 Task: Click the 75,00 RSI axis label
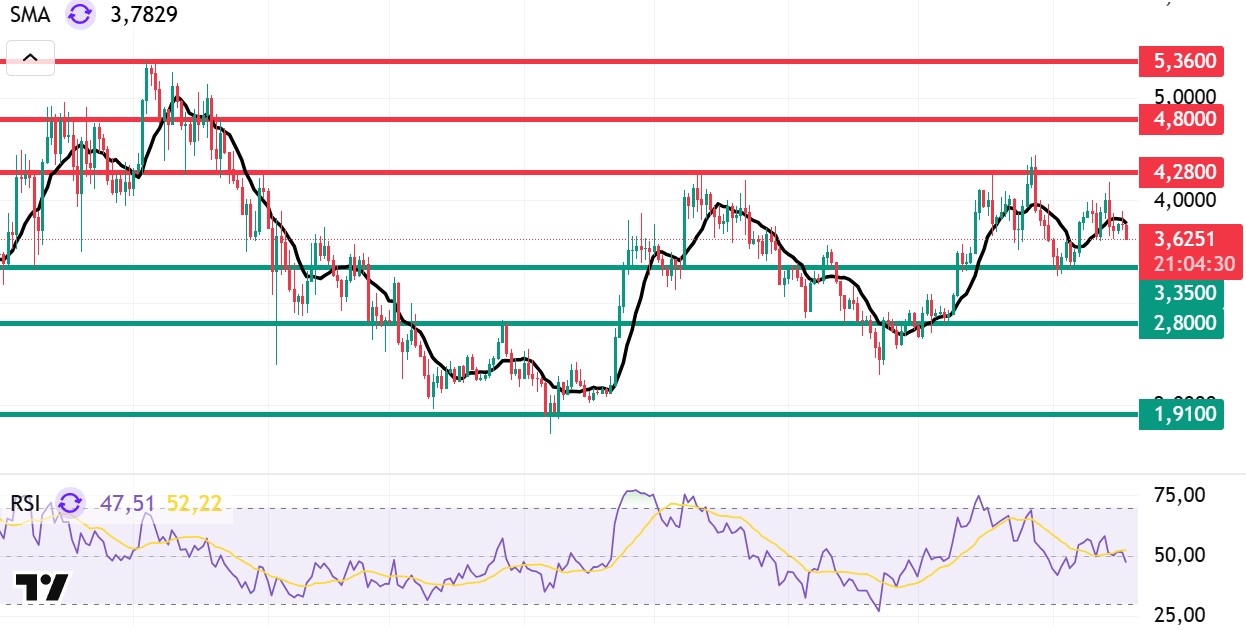(x=1181, y=494)
